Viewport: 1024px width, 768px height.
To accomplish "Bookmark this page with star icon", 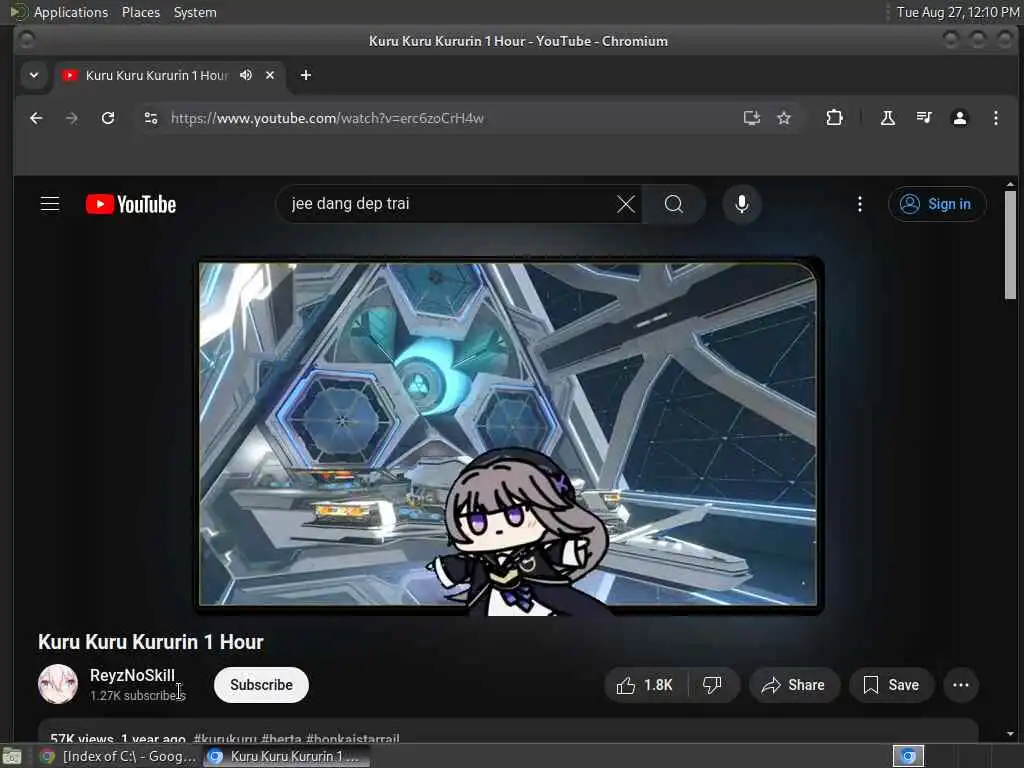I will click(x=784, y=118).
